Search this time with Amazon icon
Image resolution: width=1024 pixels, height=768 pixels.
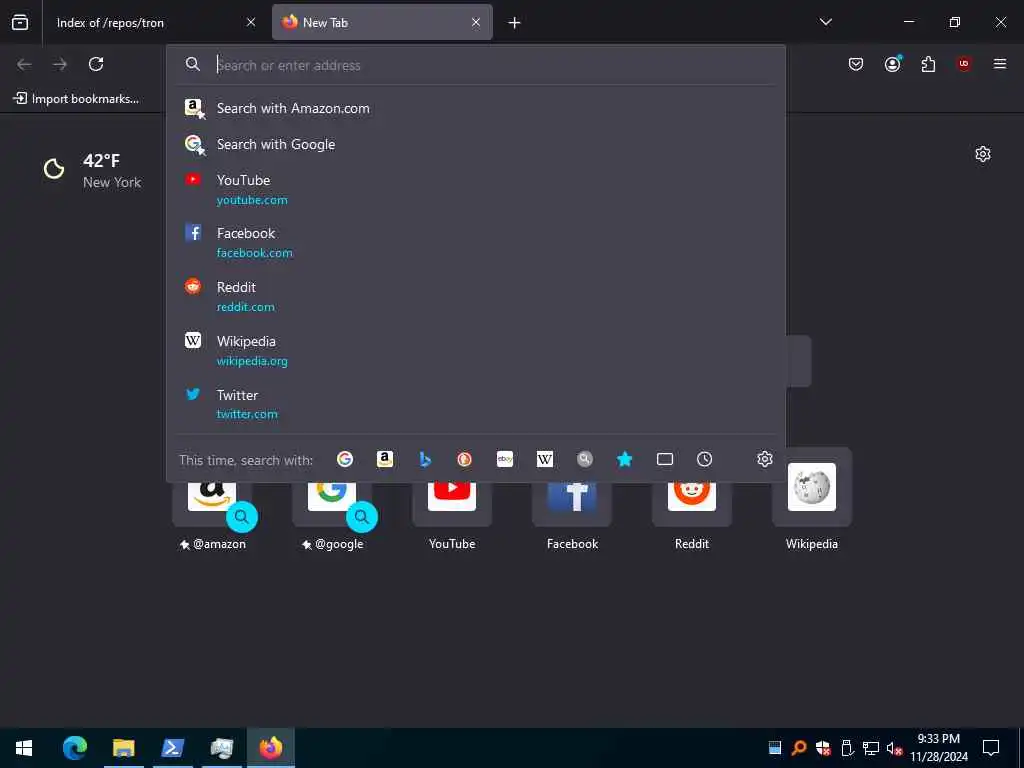[x=385, y=460]
